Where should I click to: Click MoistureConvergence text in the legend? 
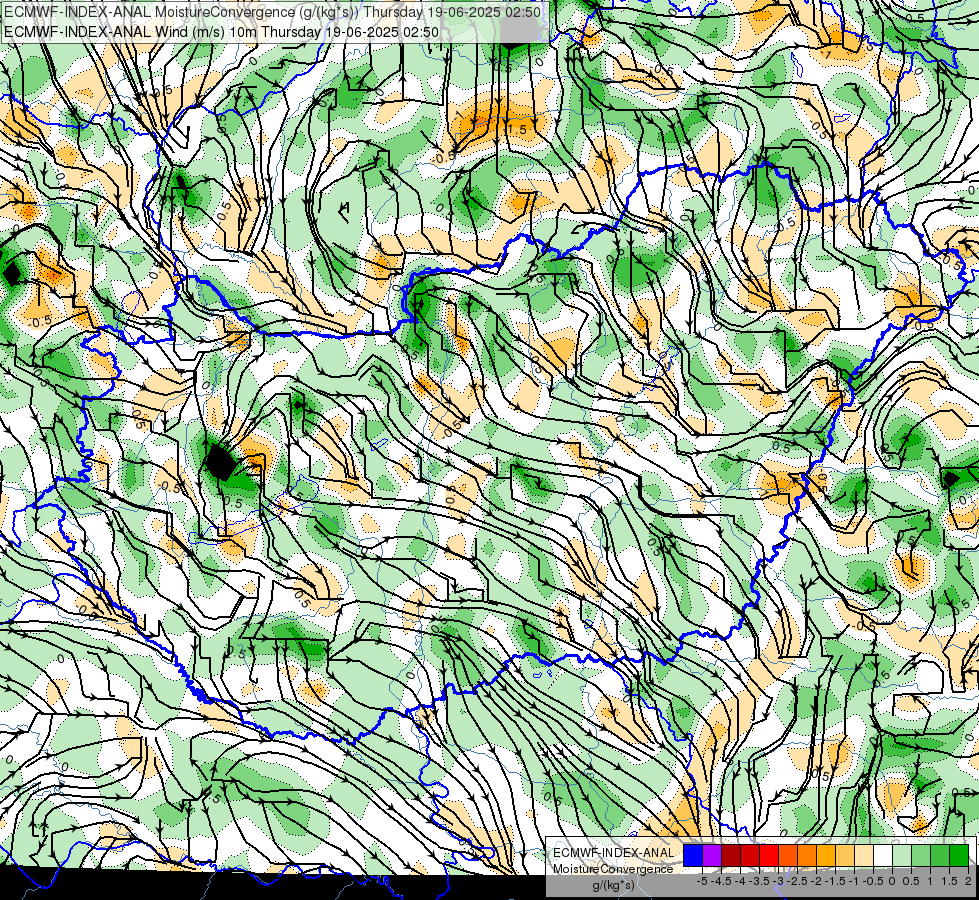pyautogui.click(x=613, y=869)
